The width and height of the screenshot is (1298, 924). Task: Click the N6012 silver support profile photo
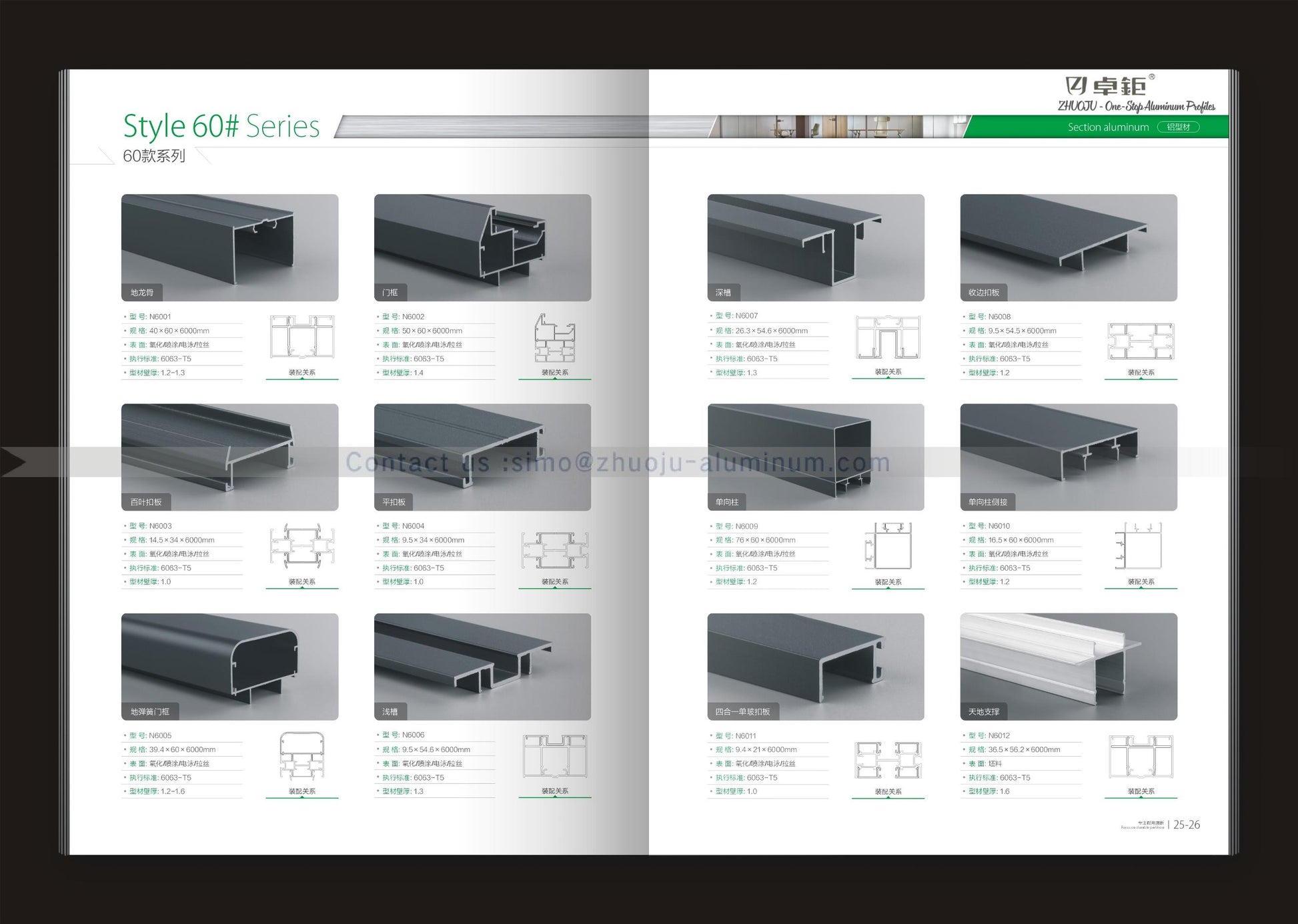(x=1068, y=666)
